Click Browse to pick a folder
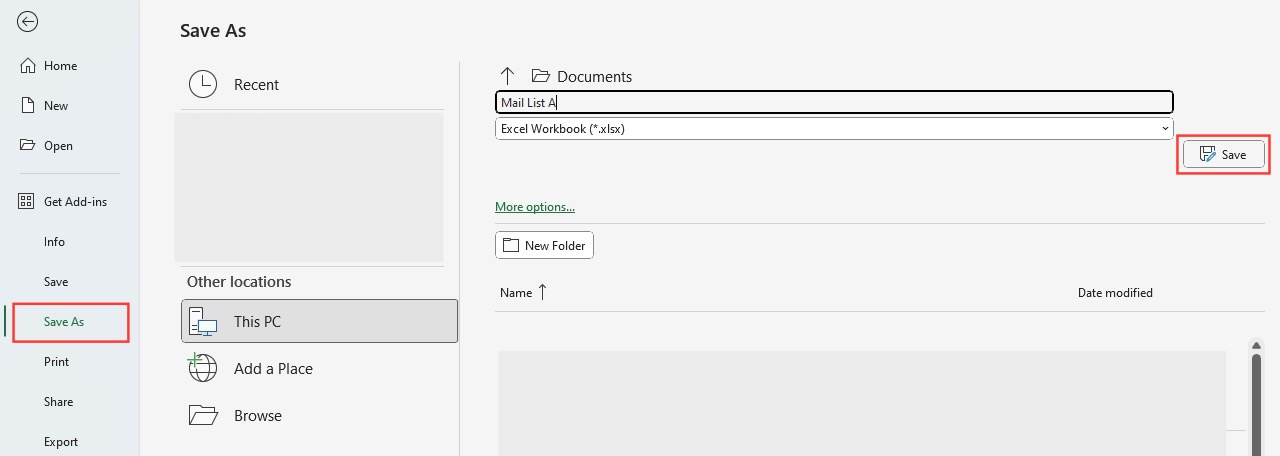Screen dimensions: 1280x456 coord(319,416)
